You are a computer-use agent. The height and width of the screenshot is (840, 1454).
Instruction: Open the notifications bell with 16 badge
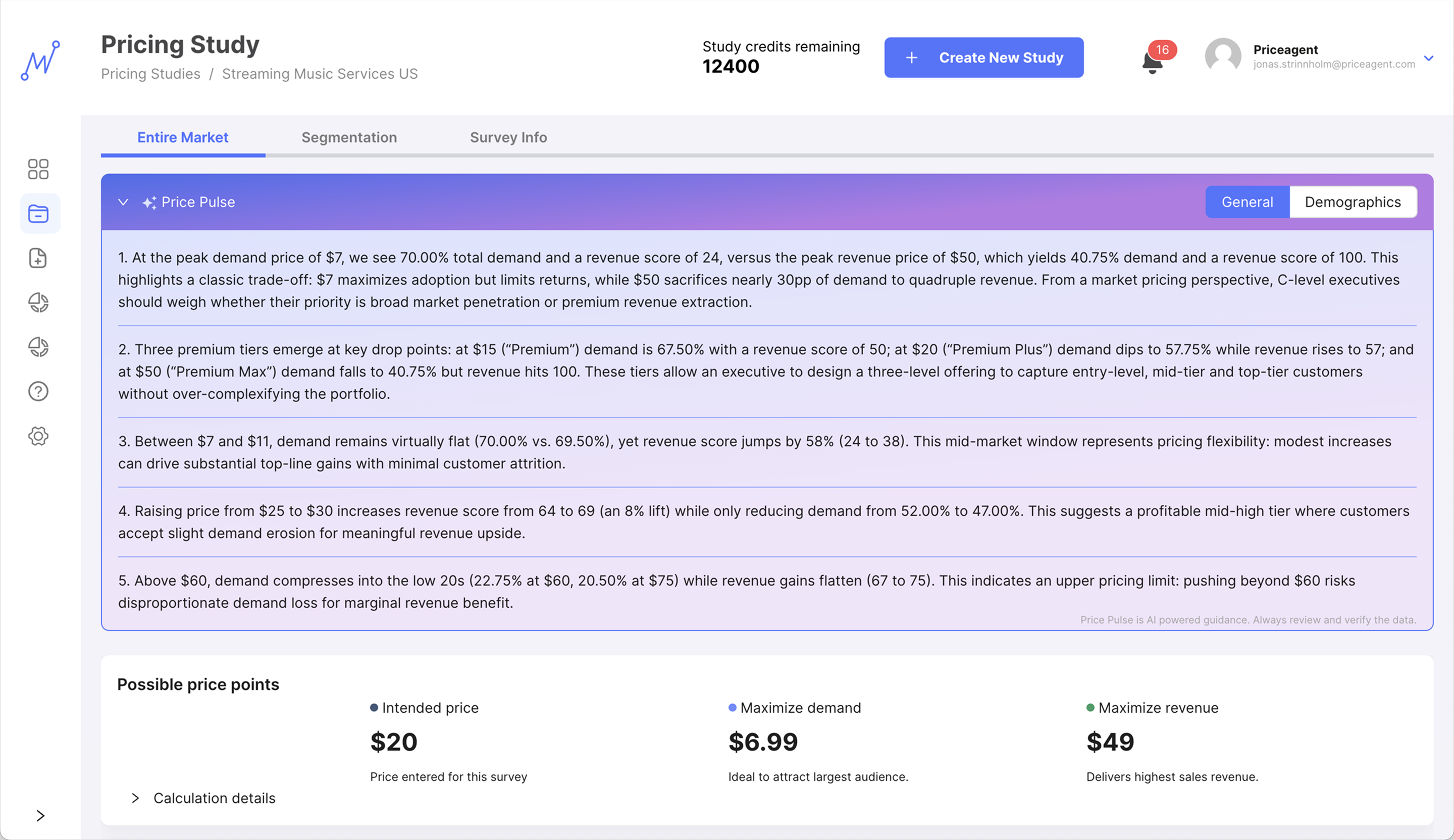(x=1152, y=61)
